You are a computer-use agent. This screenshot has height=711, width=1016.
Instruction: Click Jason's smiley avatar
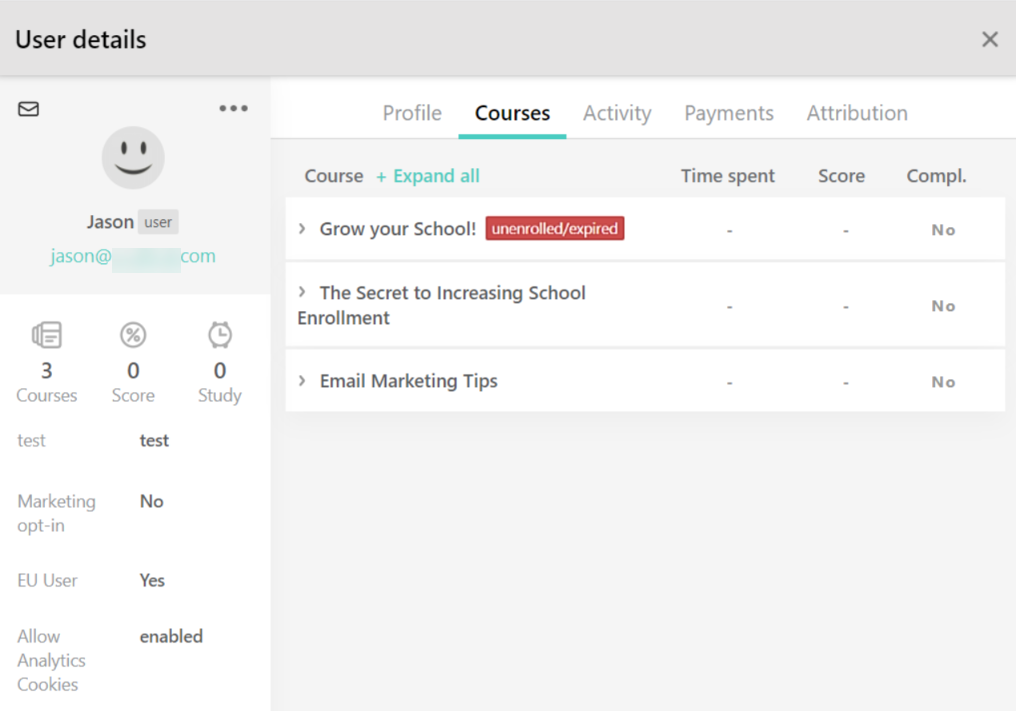point(133,157)
